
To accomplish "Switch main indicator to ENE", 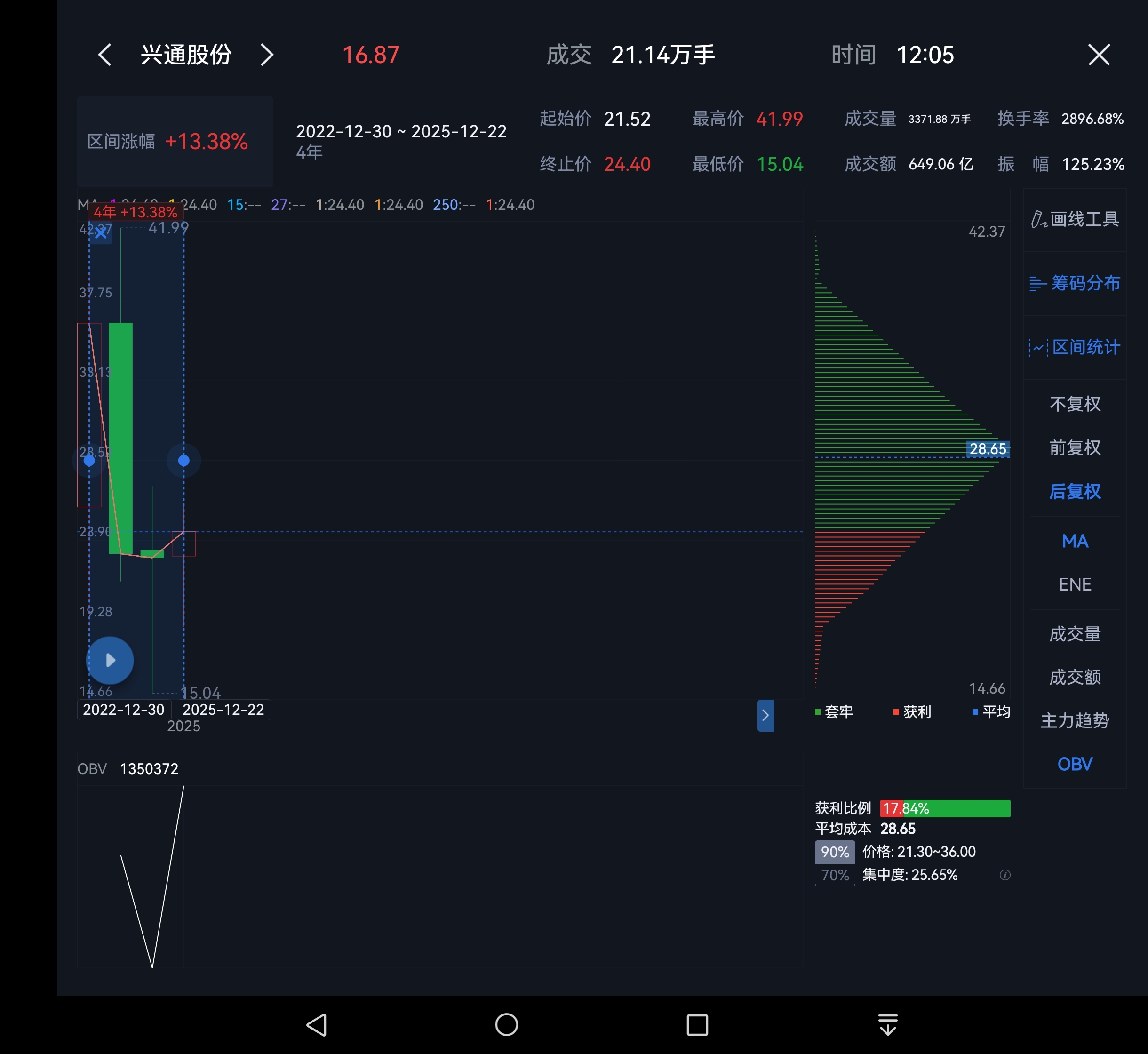I will (x=1075, y=584).
